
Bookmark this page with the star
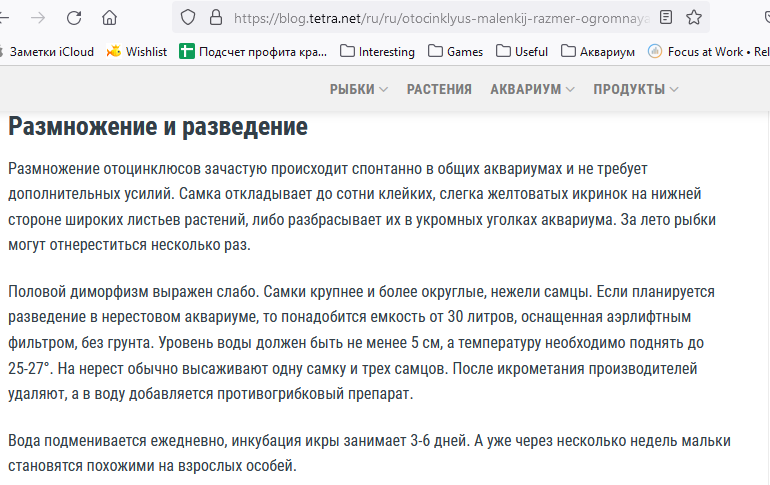click(x=694, y=18)
